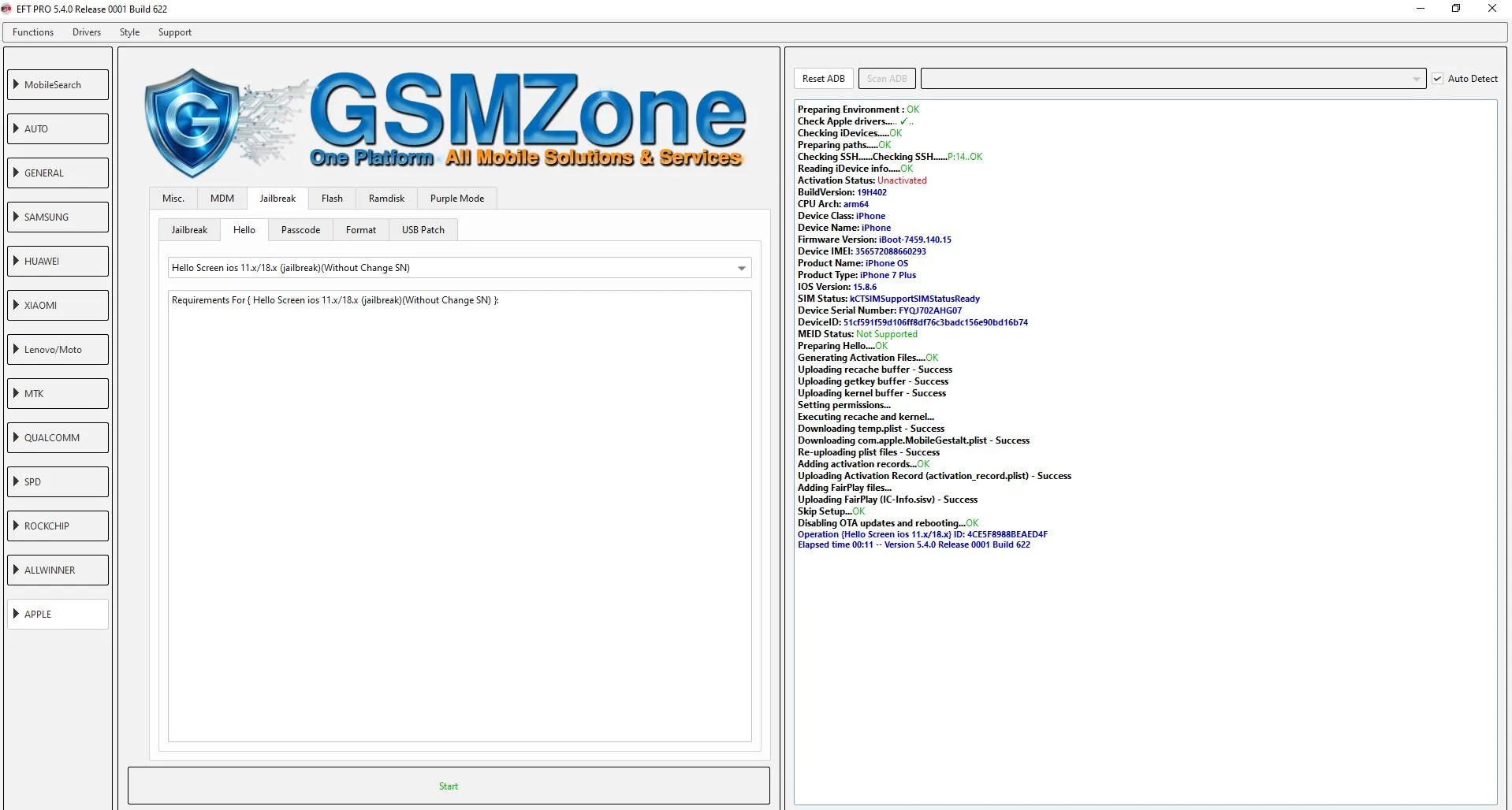Switch to the Ramdisk tab
This screenshot has height=810, width=1512.
(x=386, y=199)
